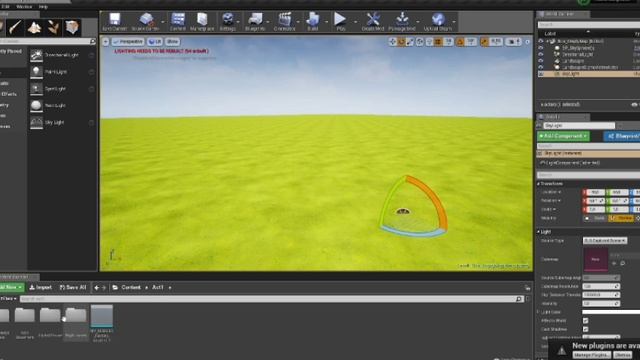Viewport: 640px width, 360px height.
Task: Open the Content toolbar button
Action: [178, 22]
